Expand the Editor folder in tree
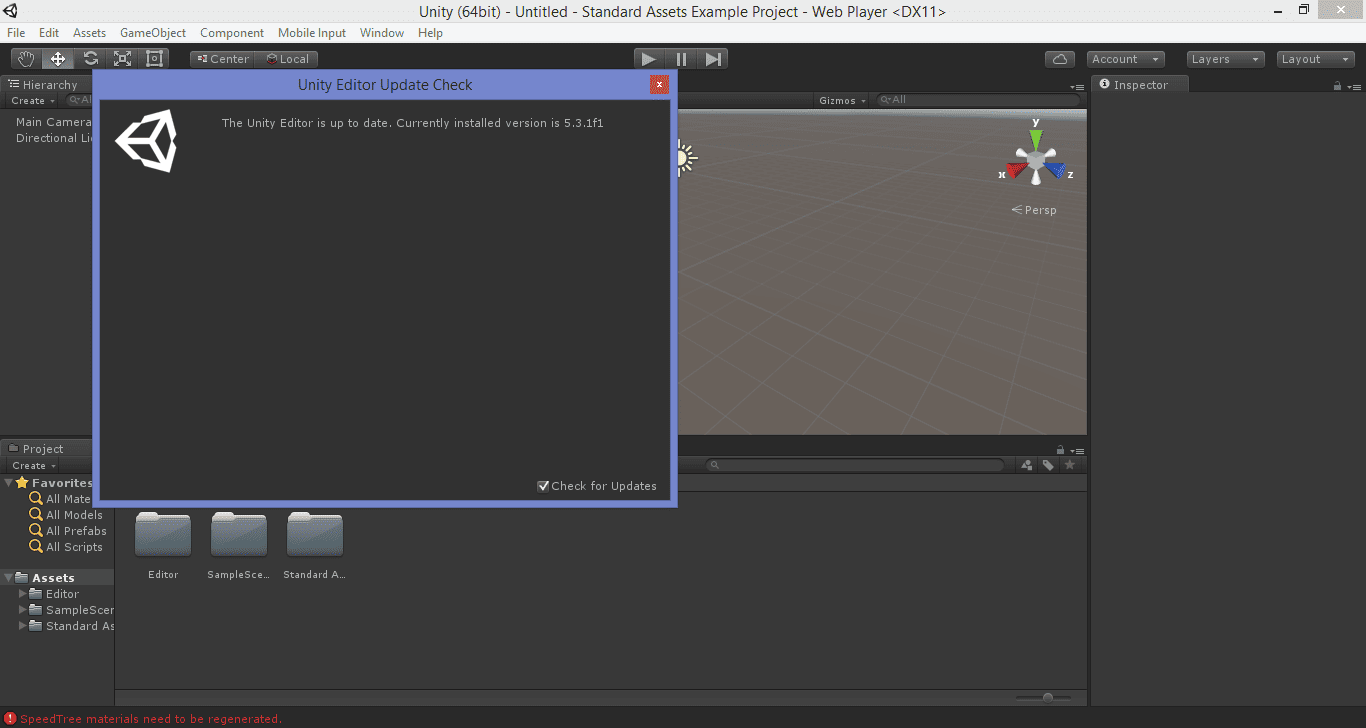Screen dimensions: 1366x728 23,594
